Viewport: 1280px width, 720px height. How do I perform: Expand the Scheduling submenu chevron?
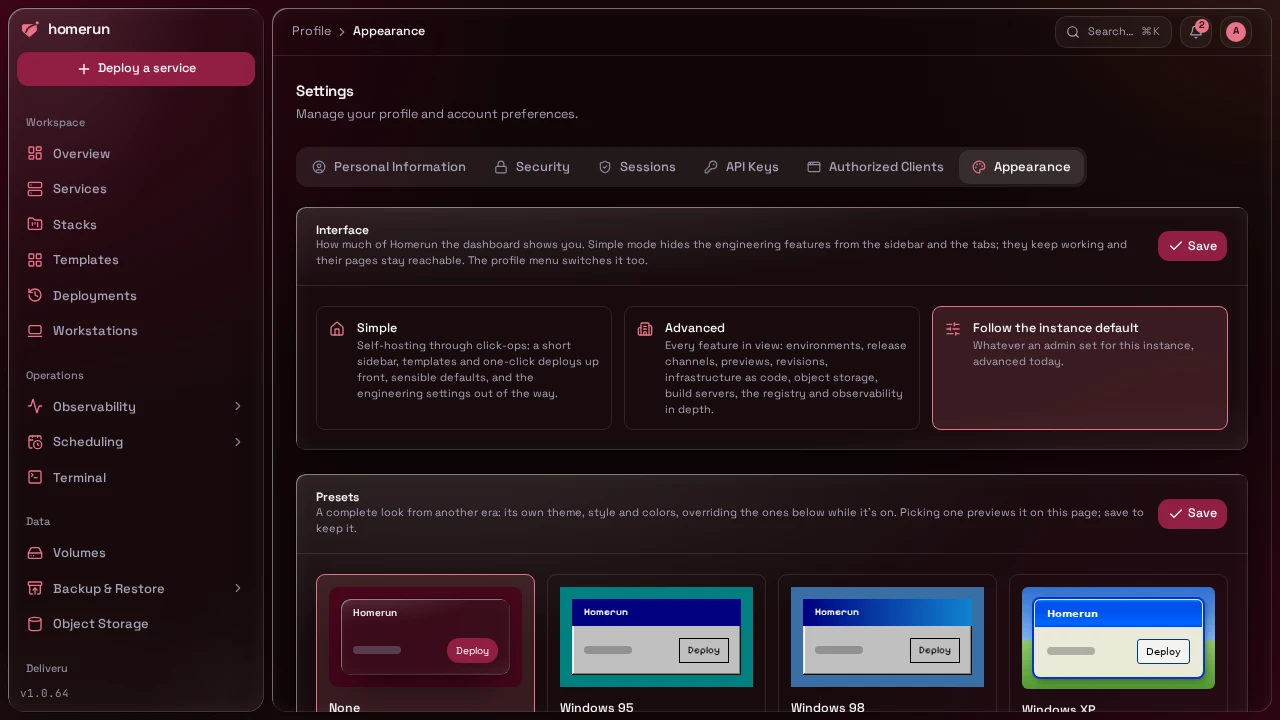point(238,442)
